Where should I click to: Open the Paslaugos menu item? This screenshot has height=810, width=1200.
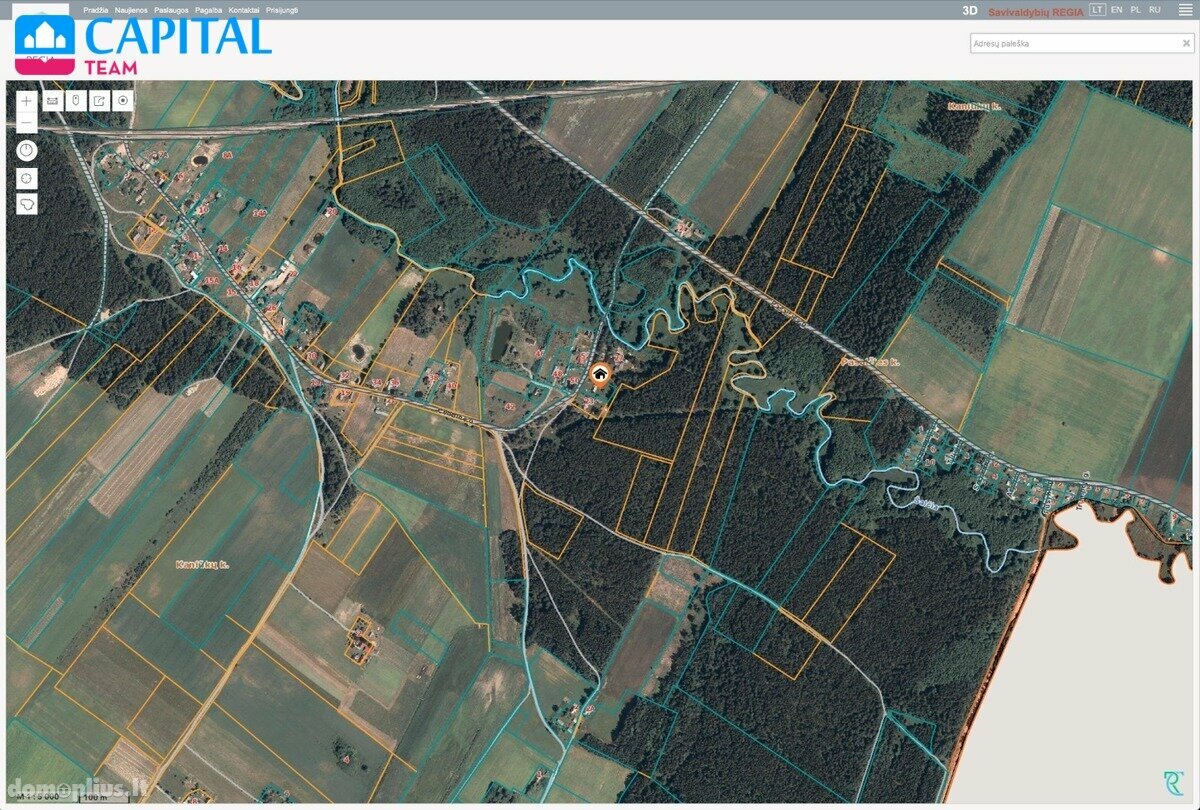point(173,9)
